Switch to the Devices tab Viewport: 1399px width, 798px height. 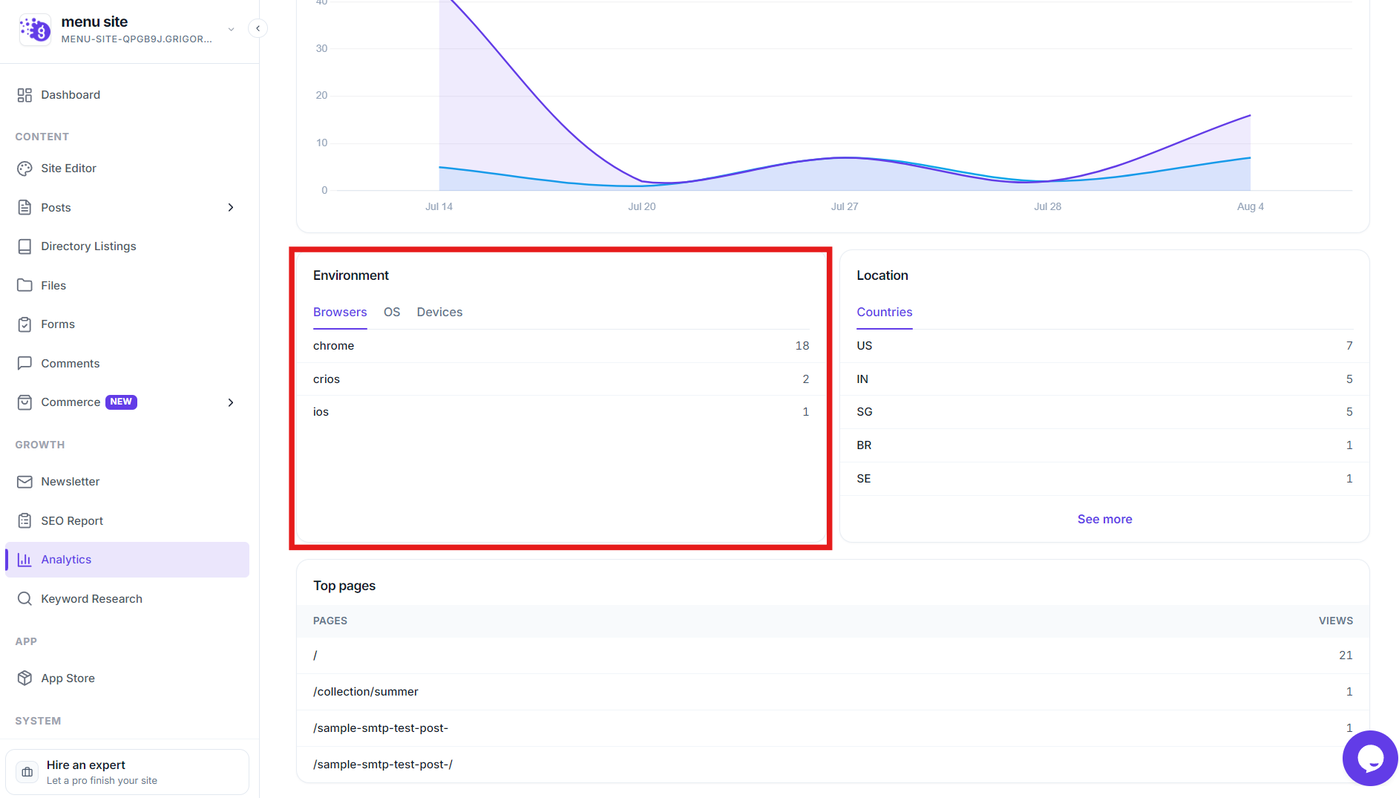tap(439, 312)
